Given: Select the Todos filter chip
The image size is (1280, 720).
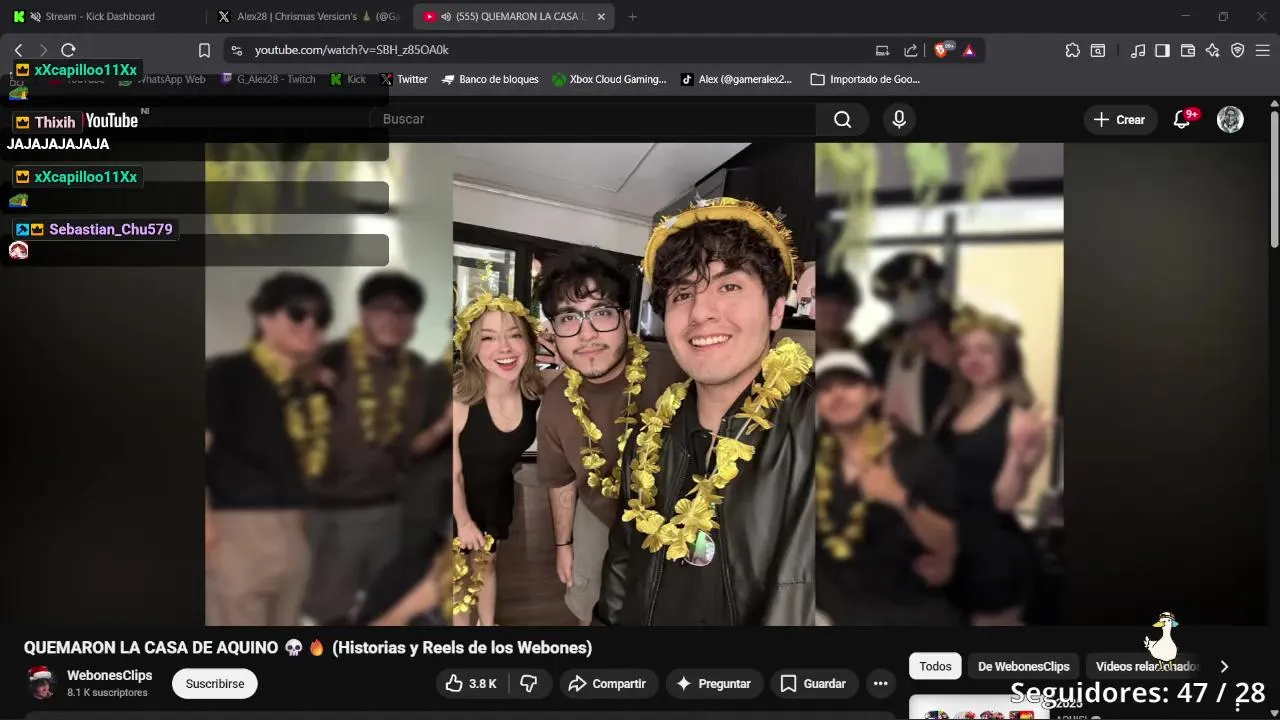Looking at the screenshot, I should tap(935, 666).
